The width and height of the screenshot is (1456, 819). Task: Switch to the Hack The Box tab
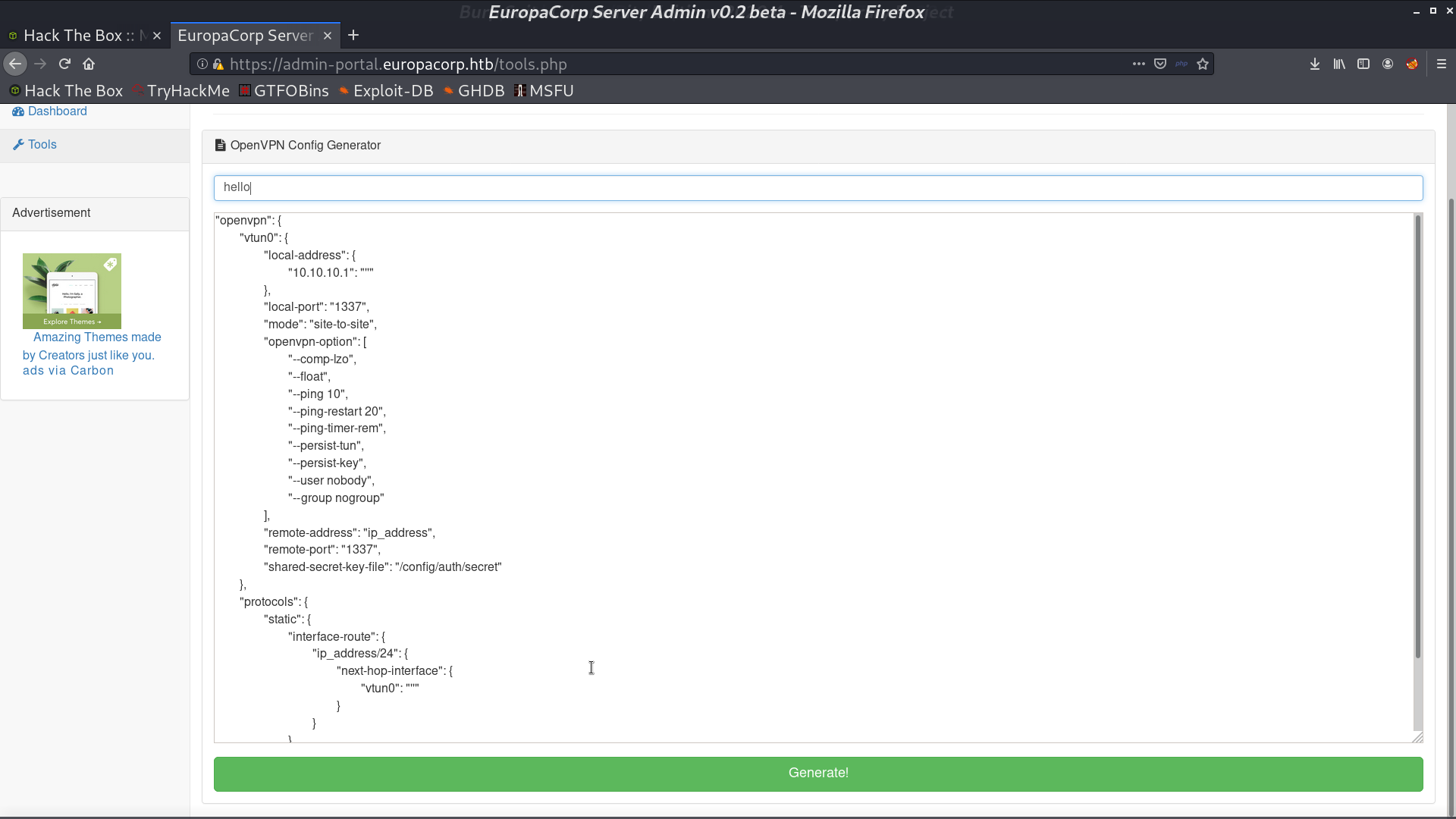(85, 36)
